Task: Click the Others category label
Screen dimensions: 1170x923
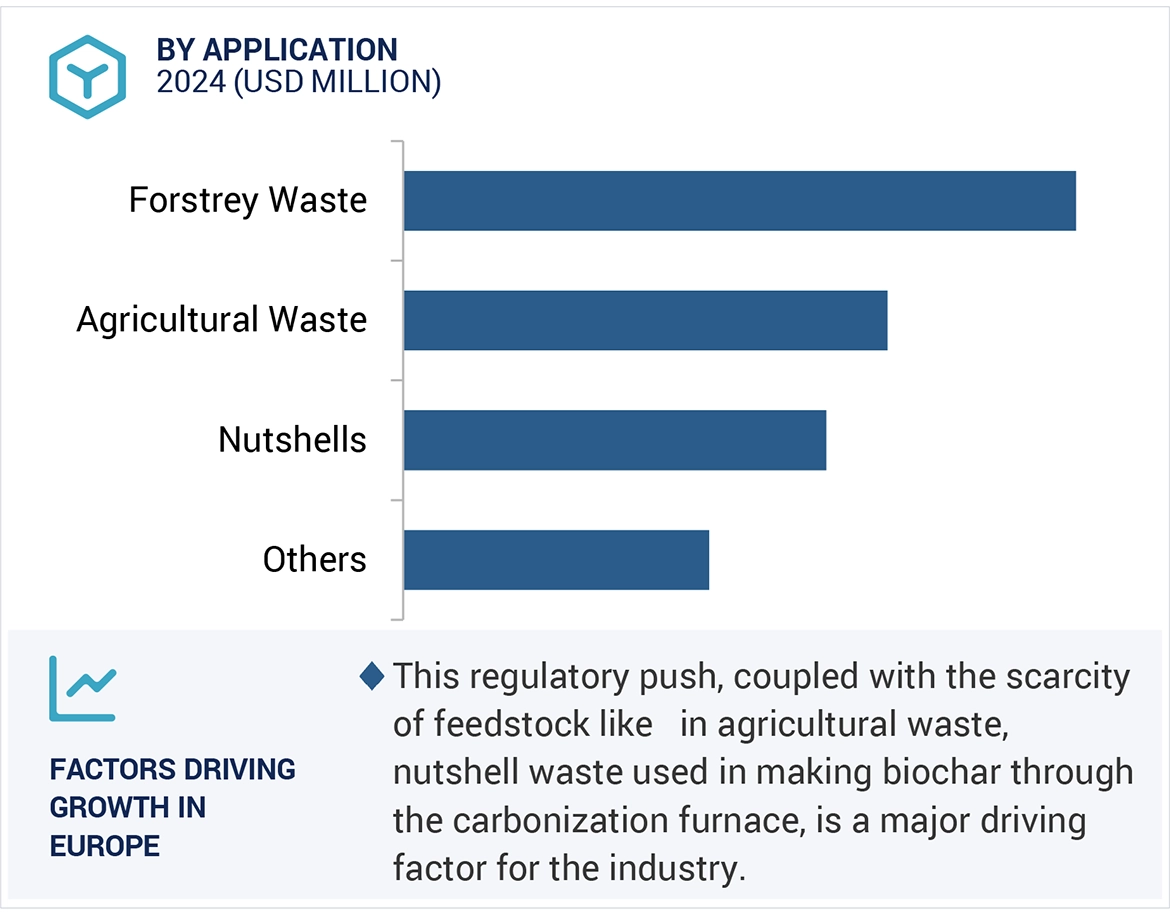Action: pyautogui.click(x=314, y=560)
